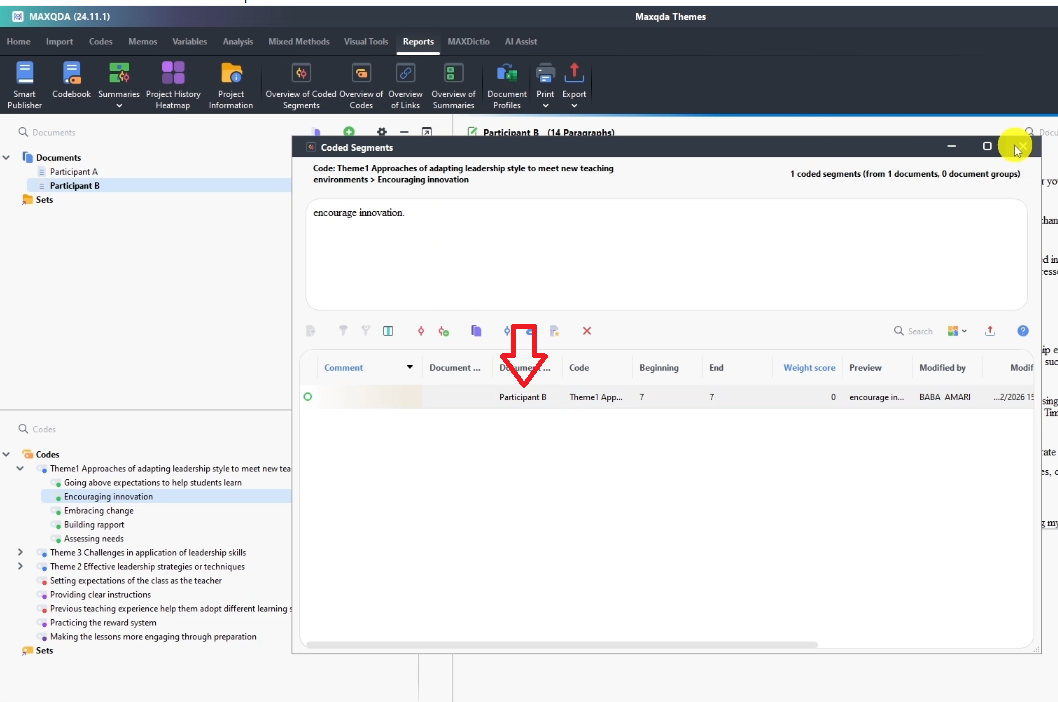This screenshot has width=1058, height=702.
Task: Open the Mixed Methods tab
Action: coord(298,42)
